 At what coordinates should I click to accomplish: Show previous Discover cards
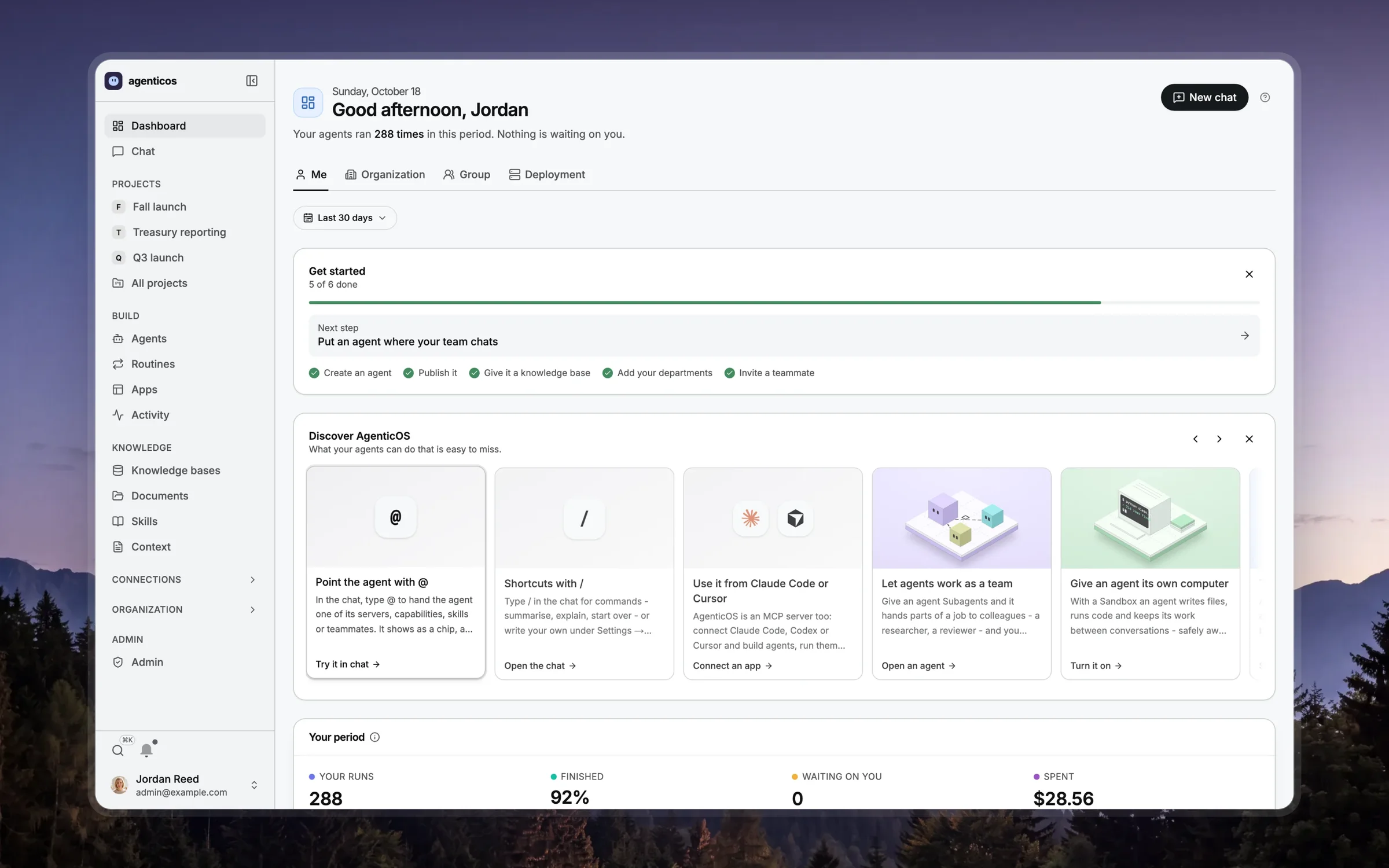[x=1195, y=439]
